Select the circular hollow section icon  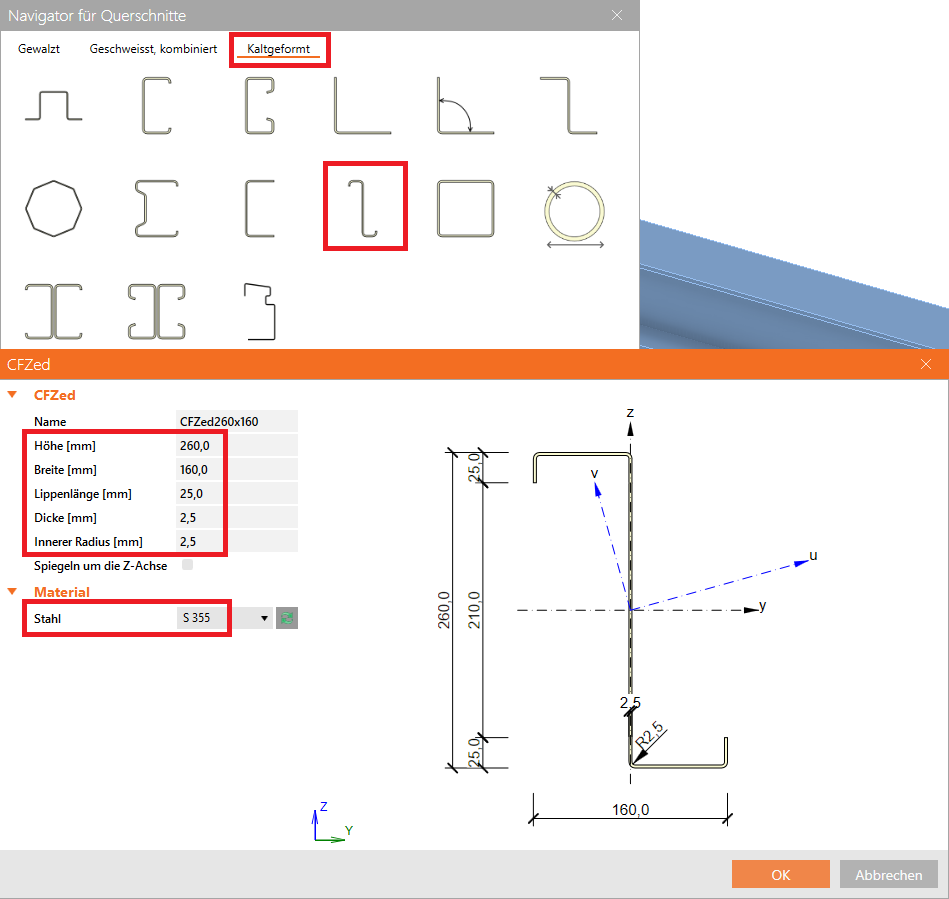[574, 214]
